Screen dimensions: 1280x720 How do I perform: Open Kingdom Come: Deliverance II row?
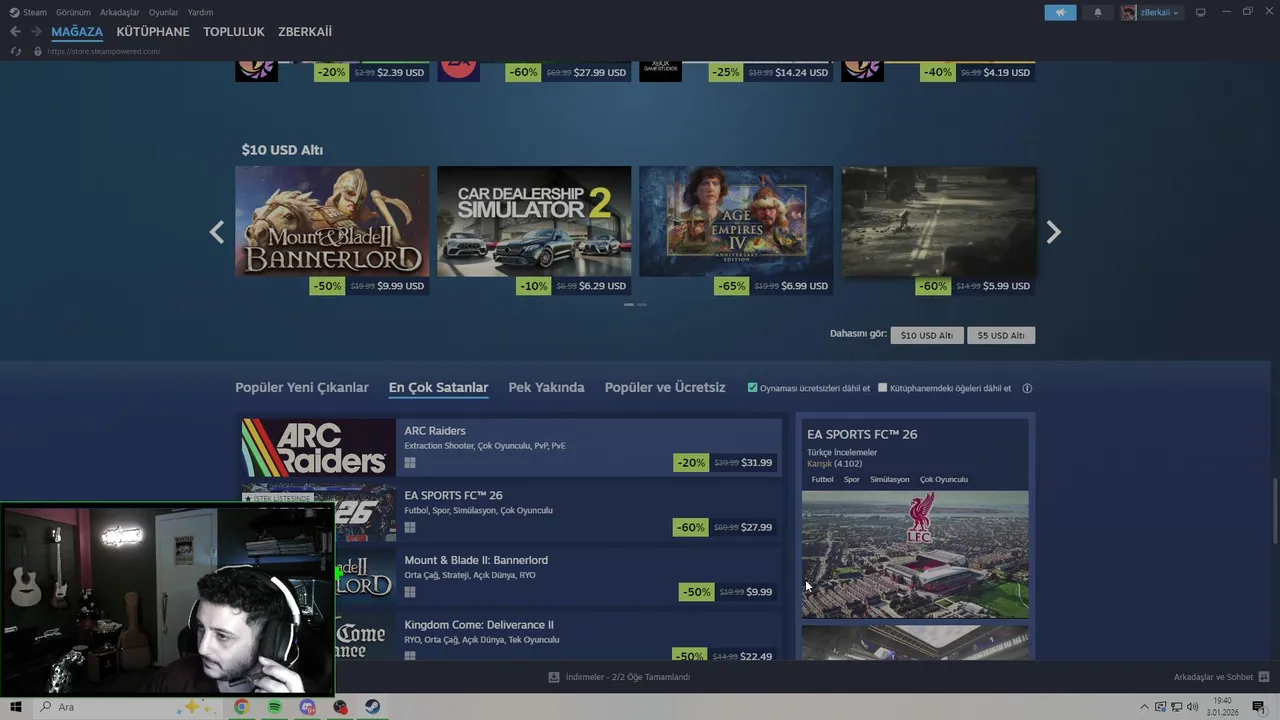511,638
